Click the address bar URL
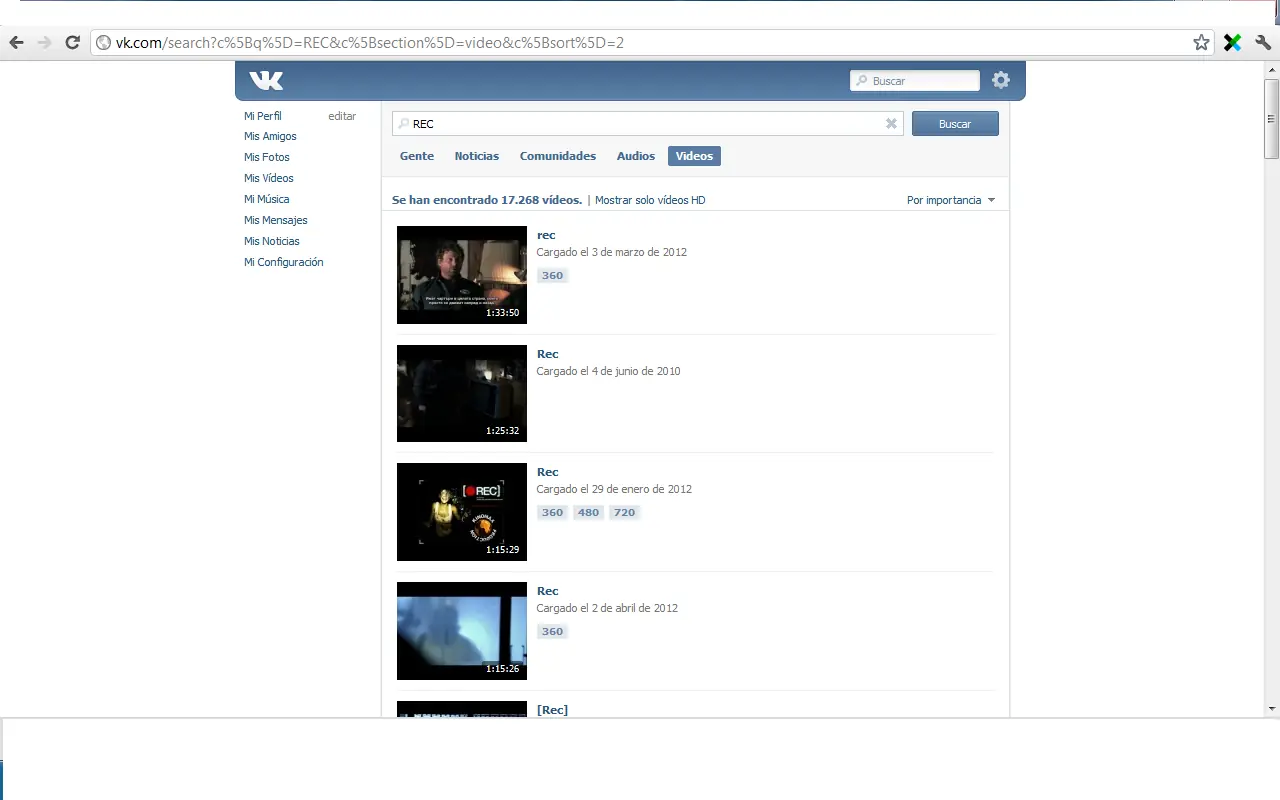The height and width of the screenshot is (800, 1280). pos(370,43)
